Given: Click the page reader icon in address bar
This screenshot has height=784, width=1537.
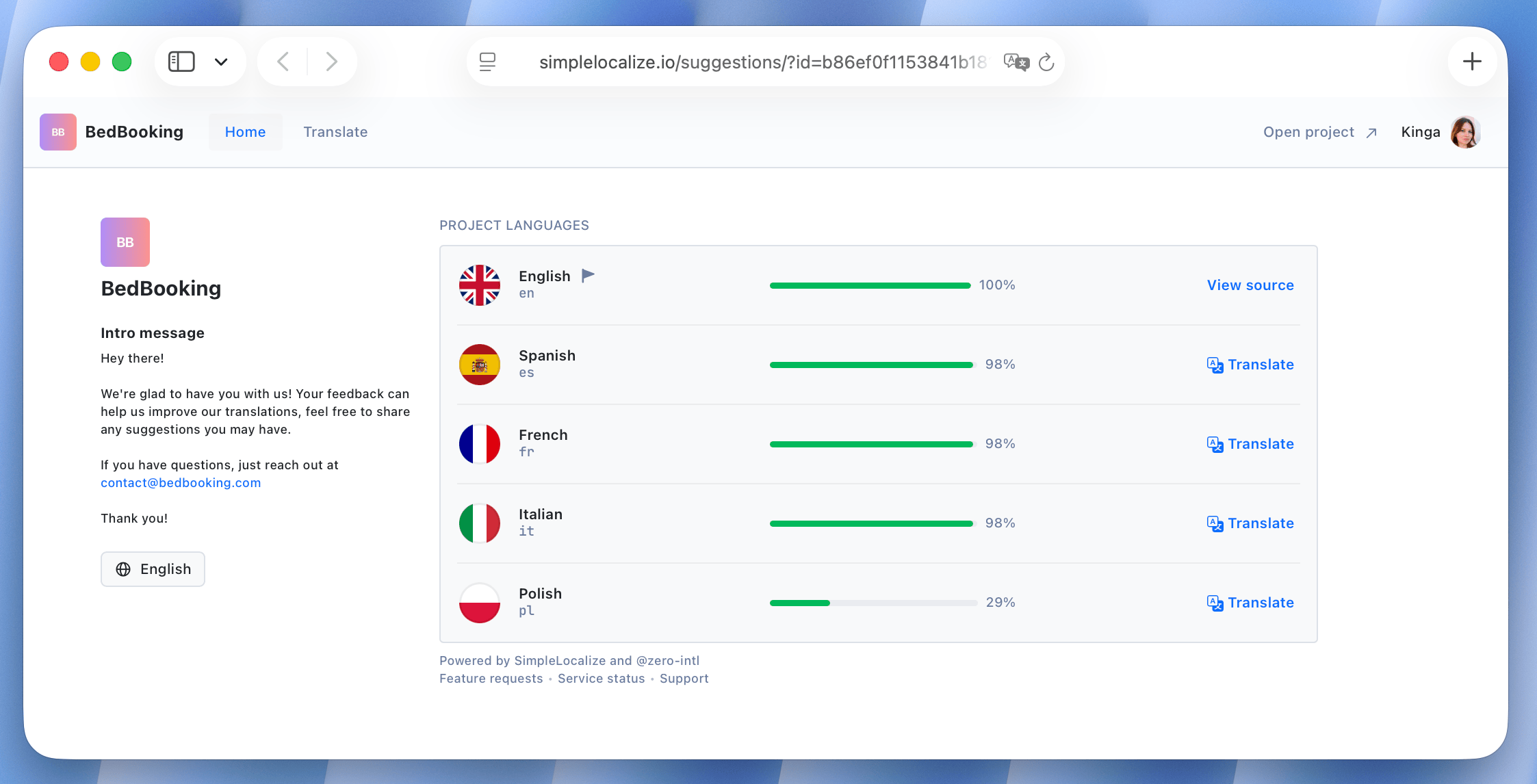Looking at the screenshot, I should point(487,62).
